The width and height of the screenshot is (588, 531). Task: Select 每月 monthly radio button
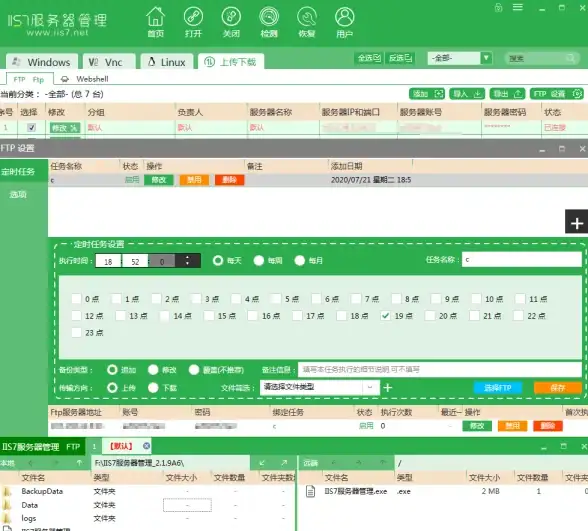tap(300, 260)
